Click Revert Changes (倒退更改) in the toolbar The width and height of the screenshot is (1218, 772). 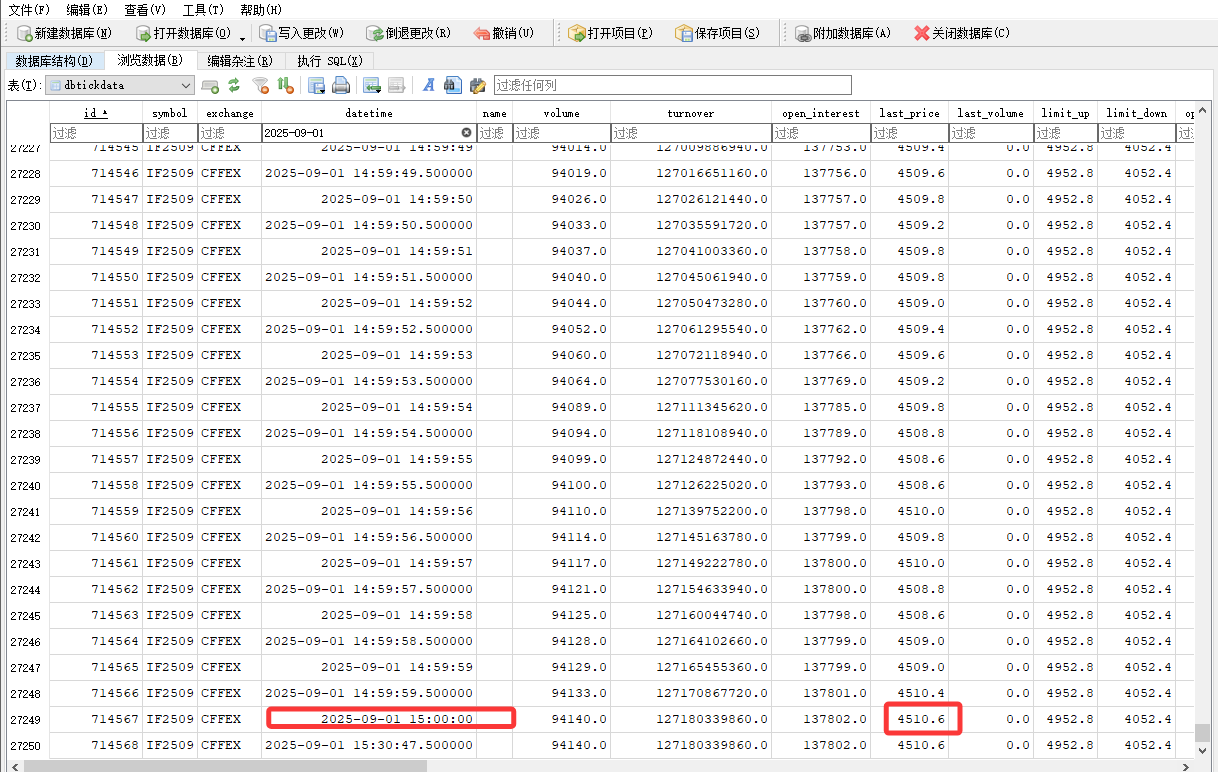coord(408,33)
